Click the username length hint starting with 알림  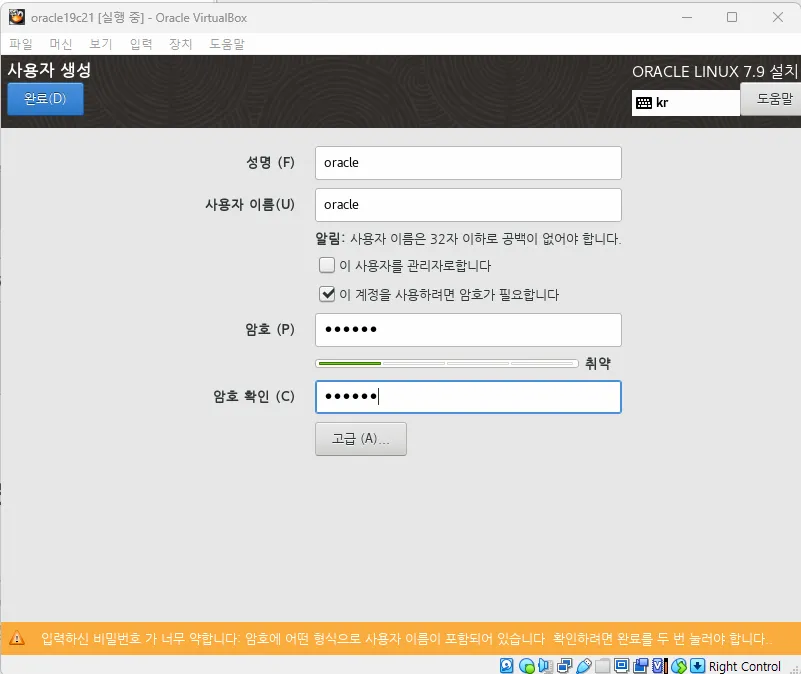click(x=468, y=239)
